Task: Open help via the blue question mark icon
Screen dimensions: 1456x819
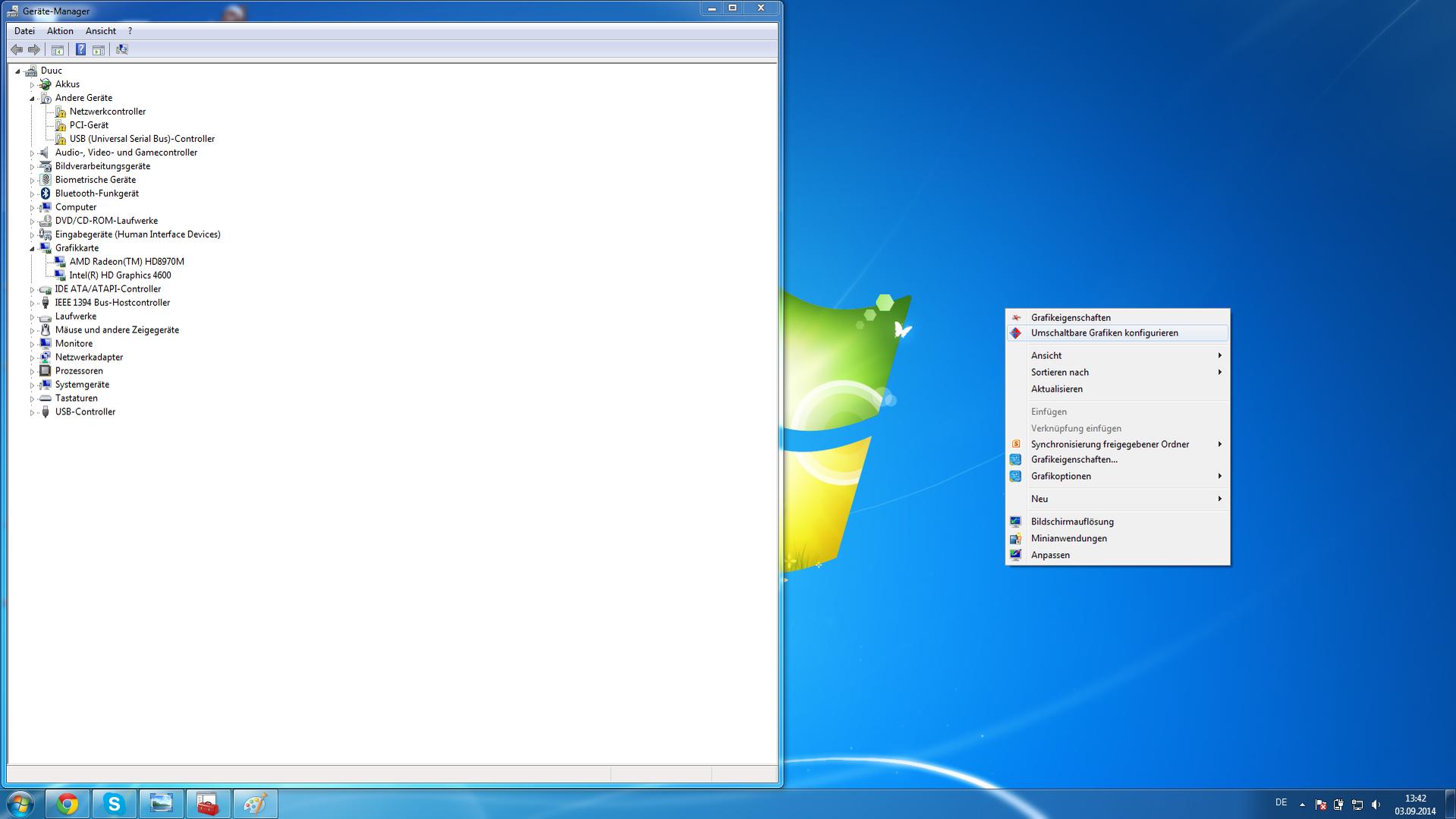Action: (x=80, y=50)
